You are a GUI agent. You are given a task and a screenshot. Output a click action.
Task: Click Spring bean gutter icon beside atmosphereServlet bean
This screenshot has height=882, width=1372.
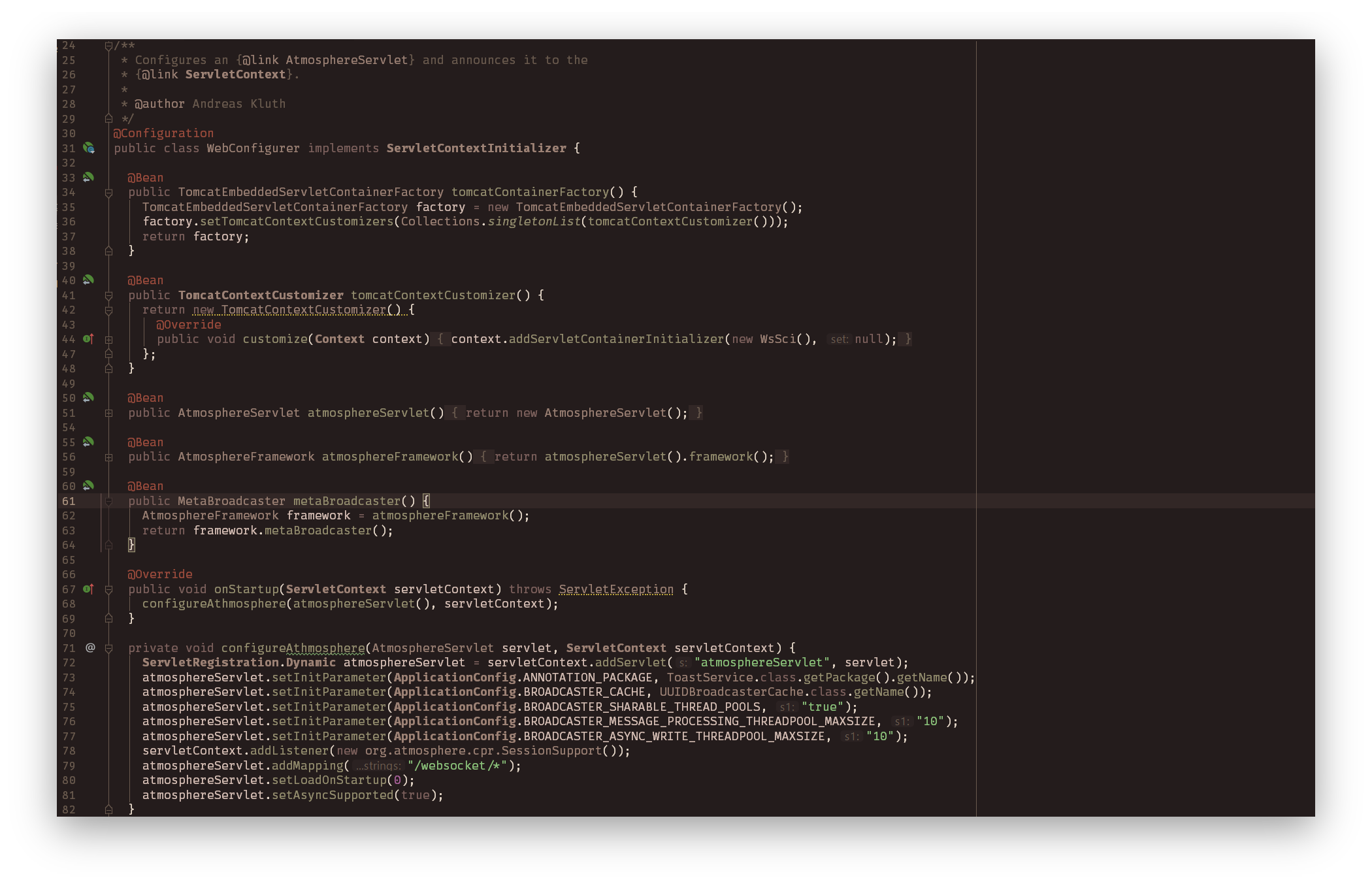tap(88, 397)
